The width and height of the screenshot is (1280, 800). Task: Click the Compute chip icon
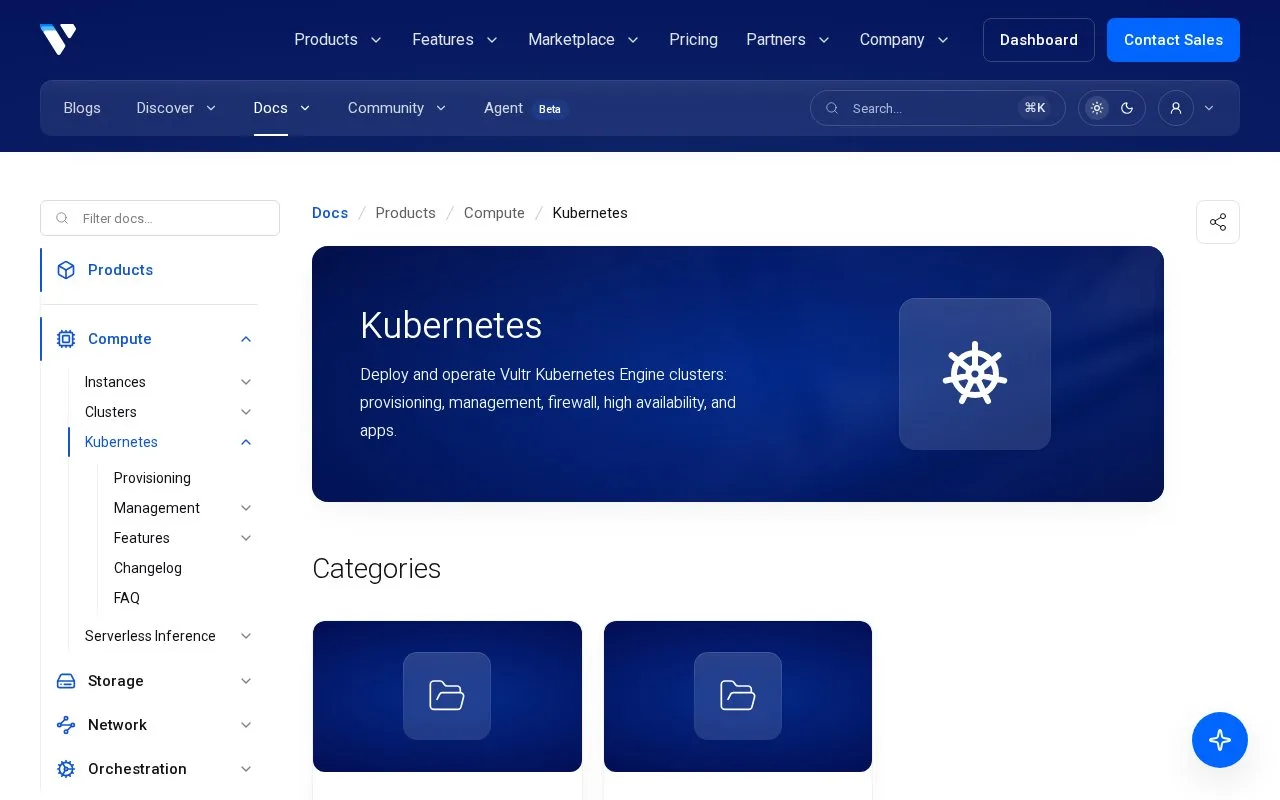[x=66, y=339]
